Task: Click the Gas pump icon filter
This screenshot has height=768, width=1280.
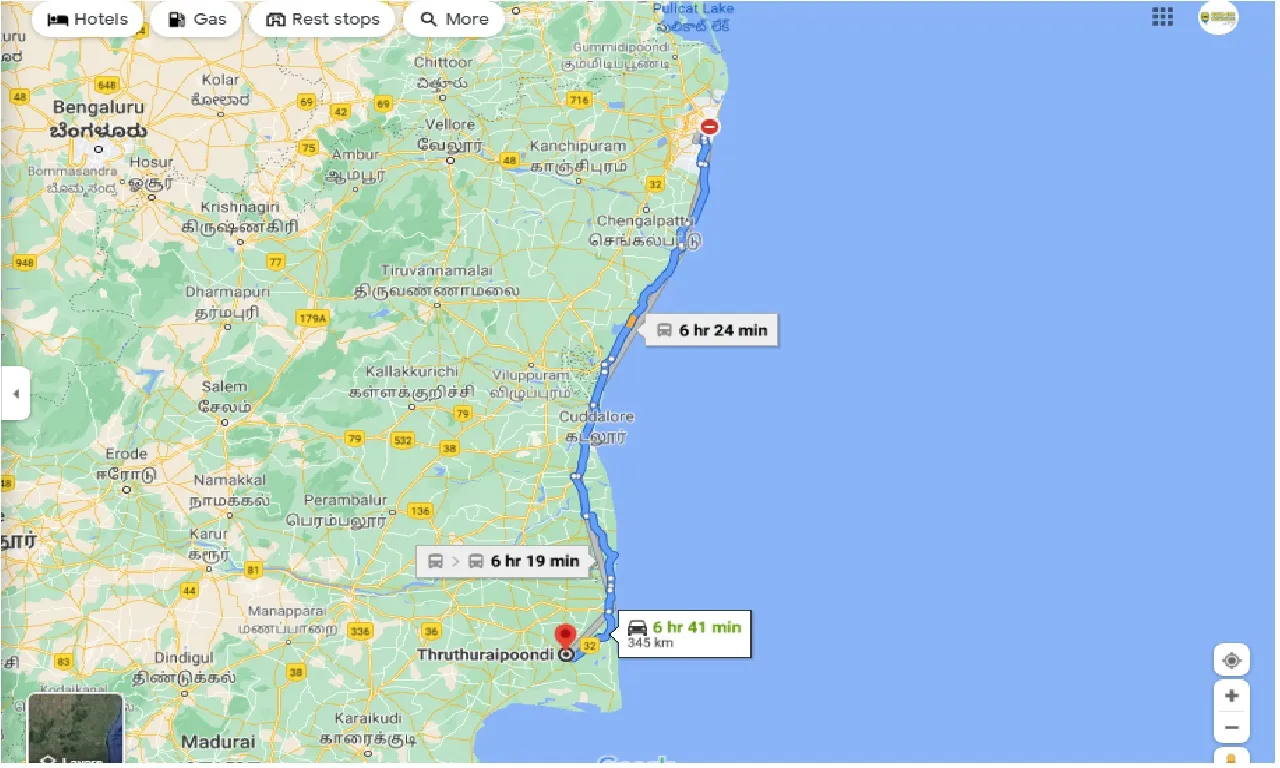Action: 178,18
